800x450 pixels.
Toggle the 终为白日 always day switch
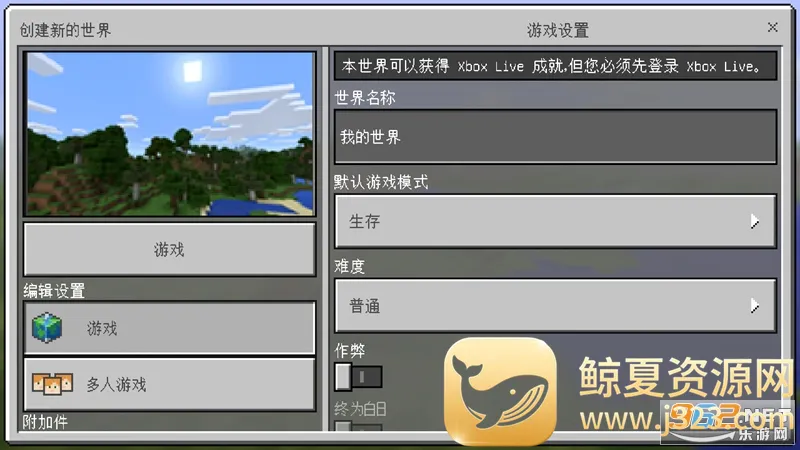point(357,429)
